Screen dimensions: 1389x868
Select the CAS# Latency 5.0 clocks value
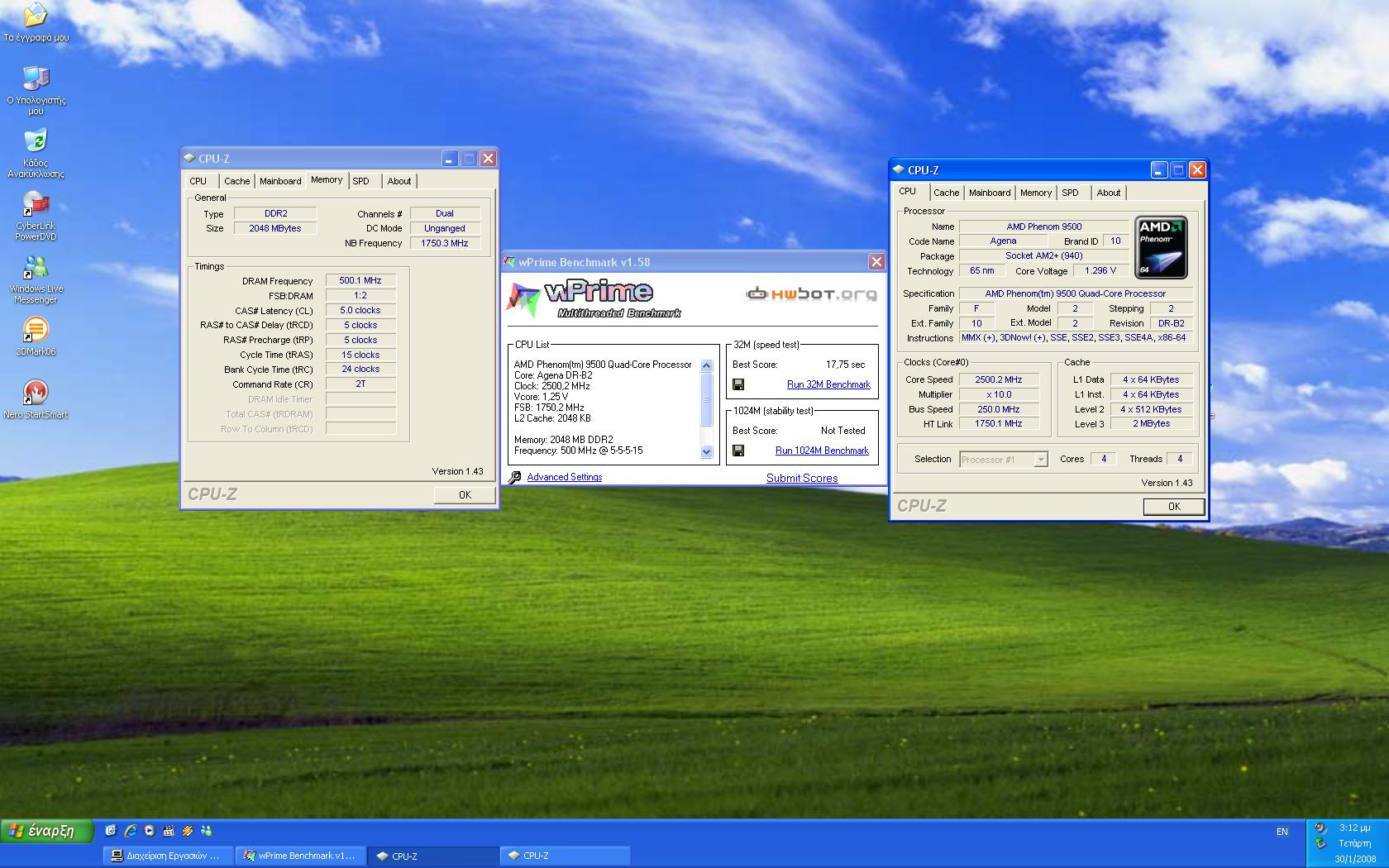[x=360, y=311]
